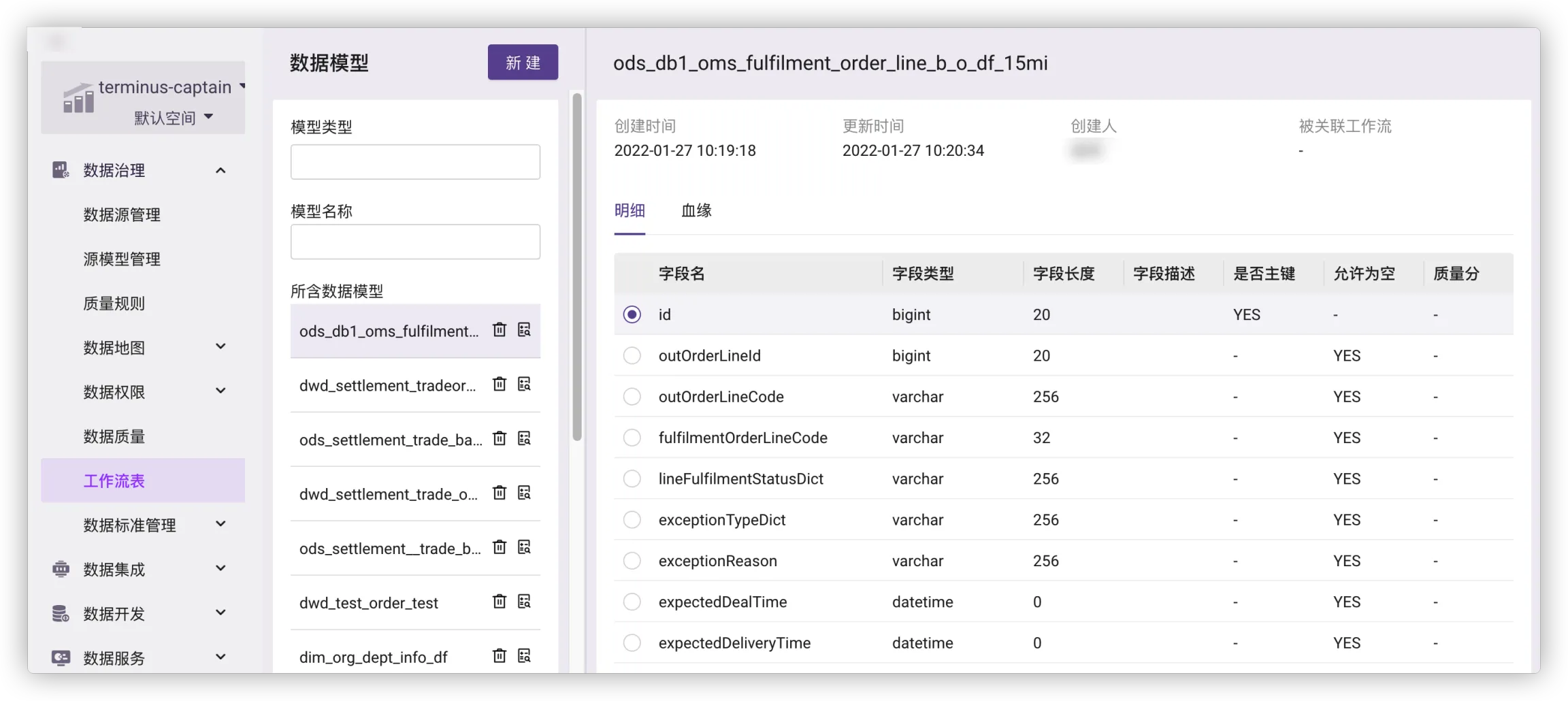Click the model list vertical scrollbar
Viewport: 1568px width, 701px height.
click(x=577, y=267)
